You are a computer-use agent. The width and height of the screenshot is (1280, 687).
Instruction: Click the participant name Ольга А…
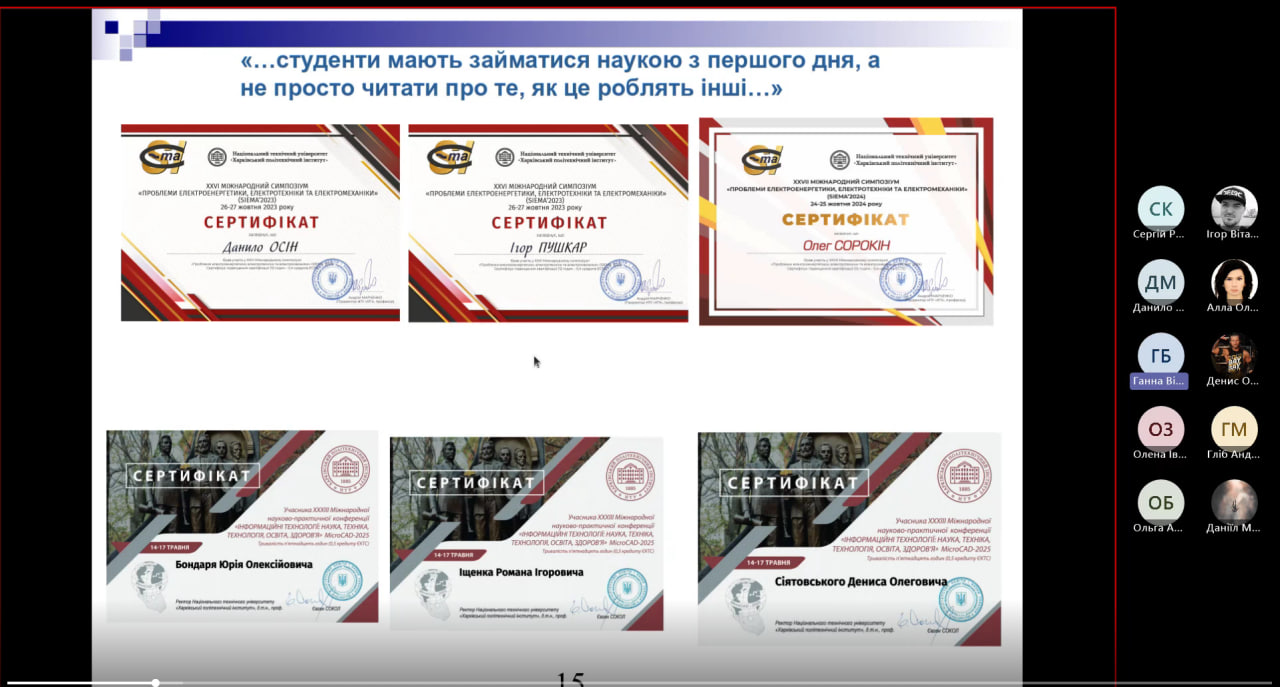[x=1159, y=527]
